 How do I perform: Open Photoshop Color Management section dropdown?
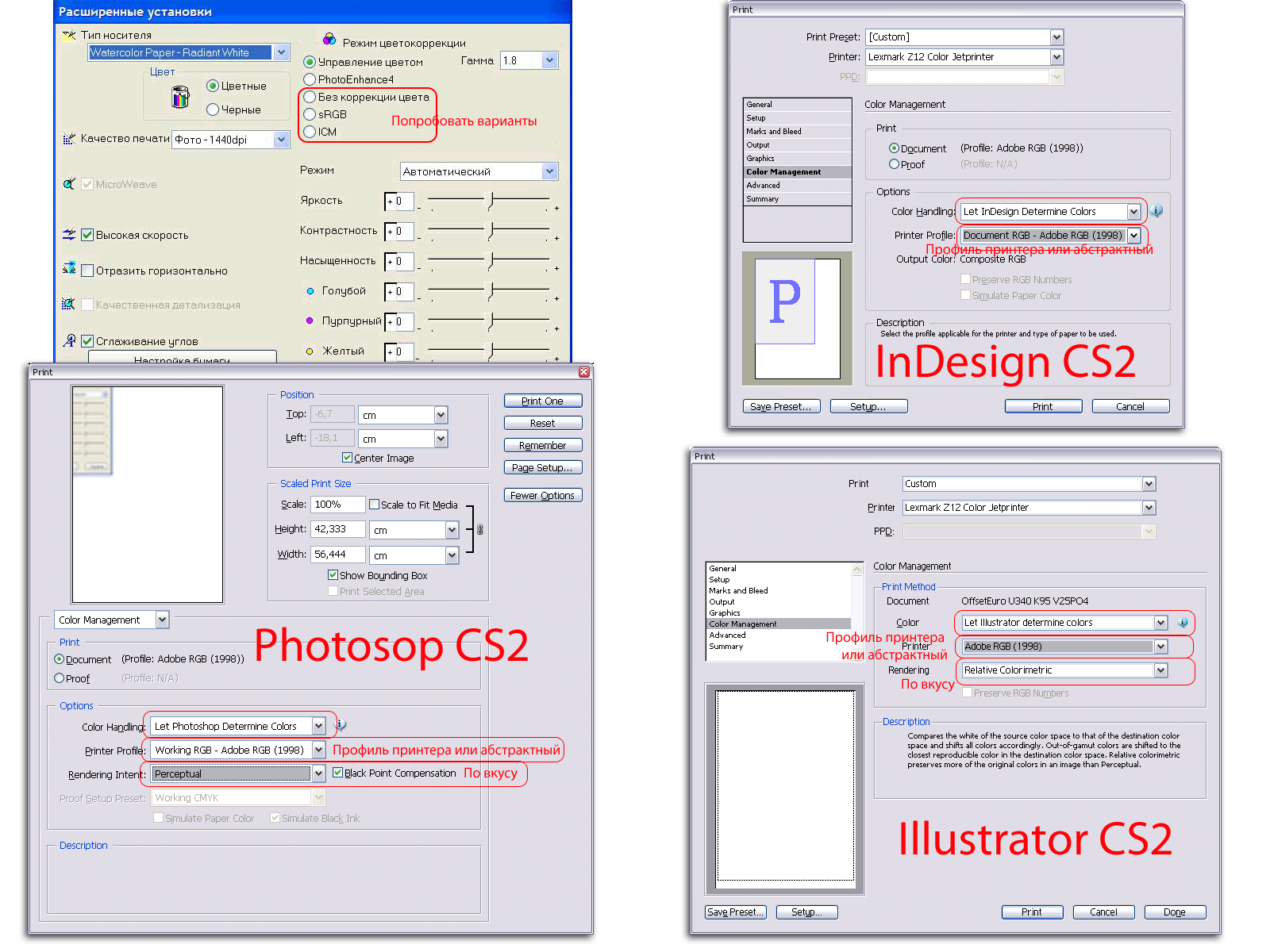coord(162,620)
